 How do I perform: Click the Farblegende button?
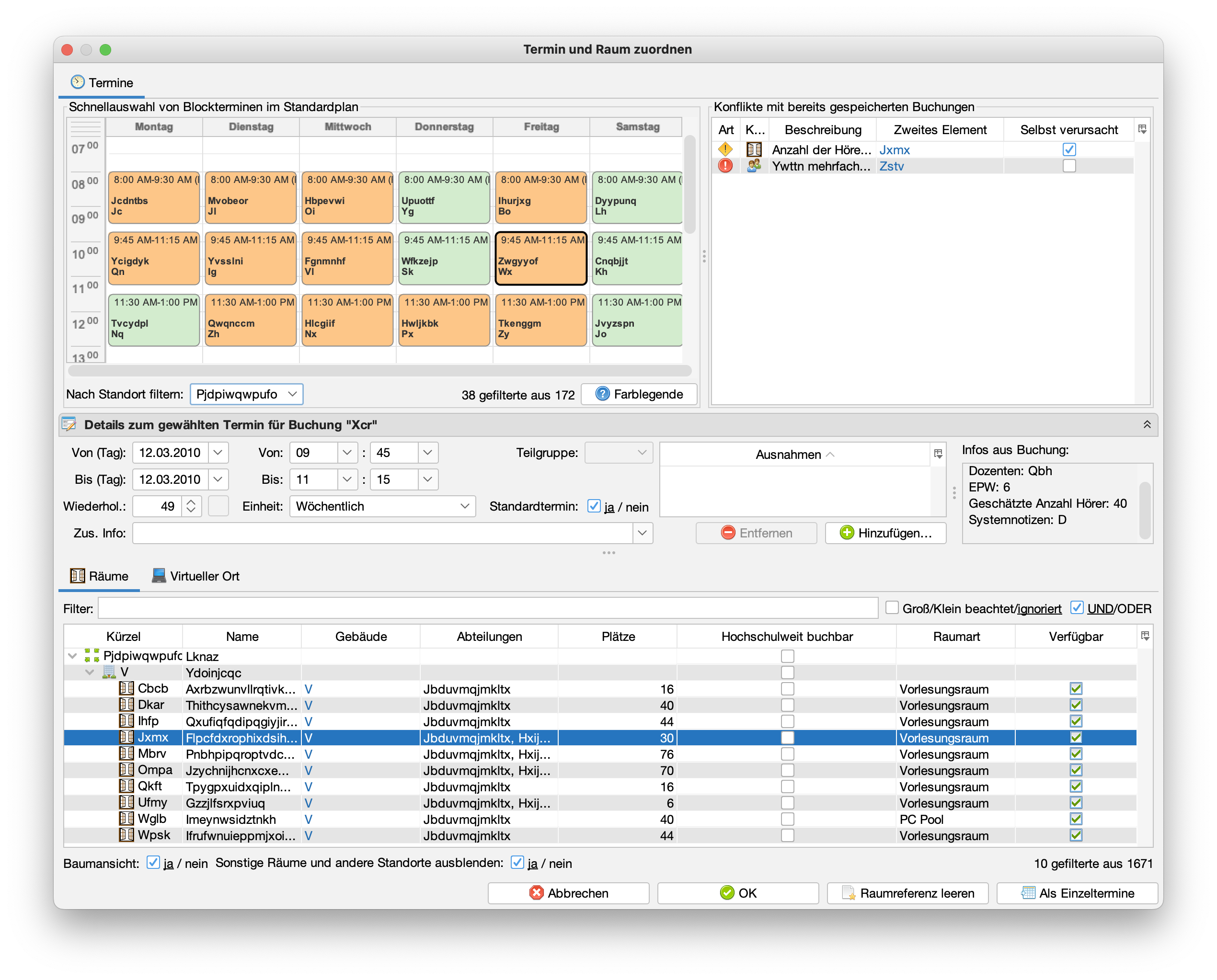tap(639, 394)
